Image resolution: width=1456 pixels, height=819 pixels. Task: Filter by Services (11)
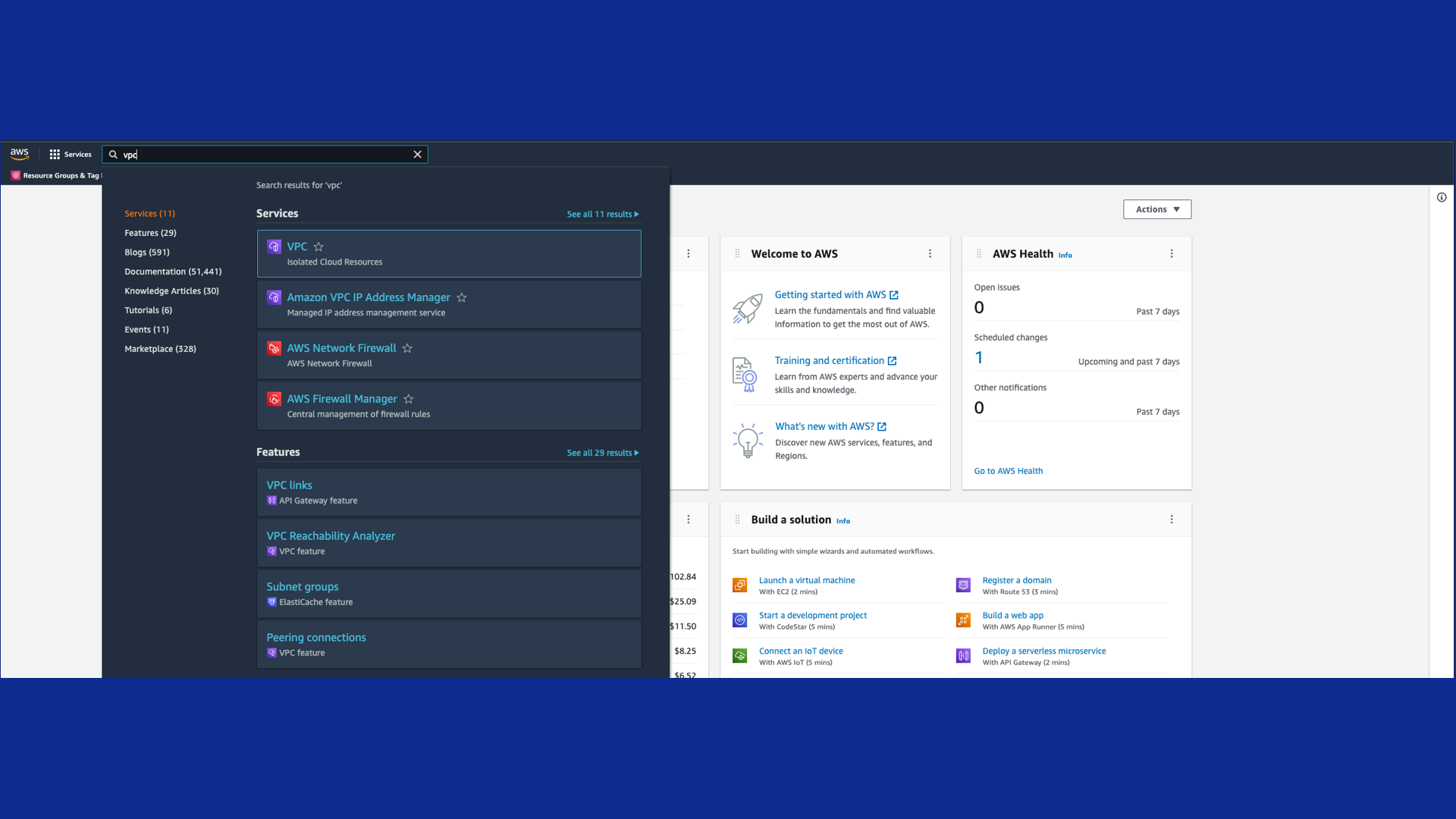click(149, 214)
